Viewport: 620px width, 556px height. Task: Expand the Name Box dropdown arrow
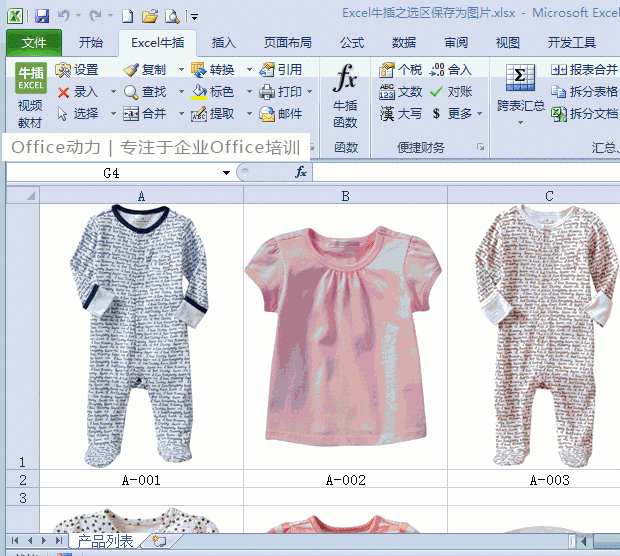click(x=226, y=173)
